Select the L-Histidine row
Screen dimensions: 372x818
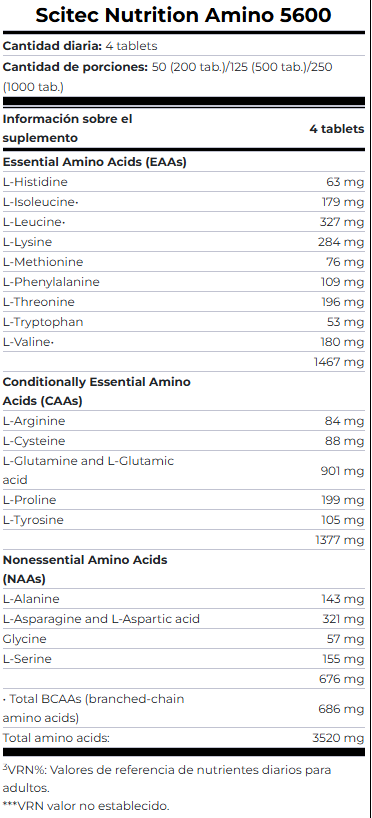click(183, 182)
